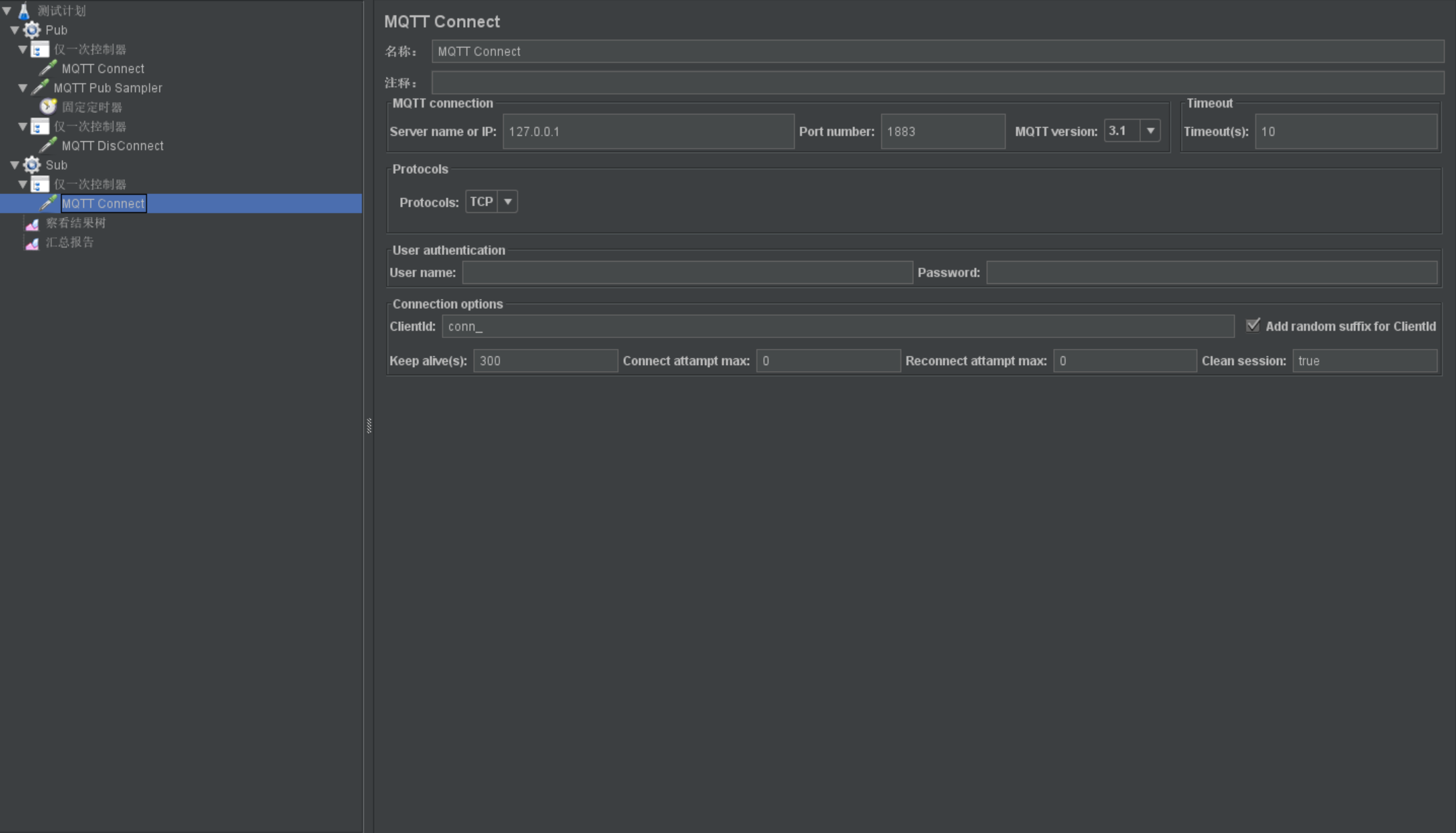Select the highlighted MQTT Connect under Sub
The width and height of the screenshot is (1456, 833).
[x=103, y=203]
